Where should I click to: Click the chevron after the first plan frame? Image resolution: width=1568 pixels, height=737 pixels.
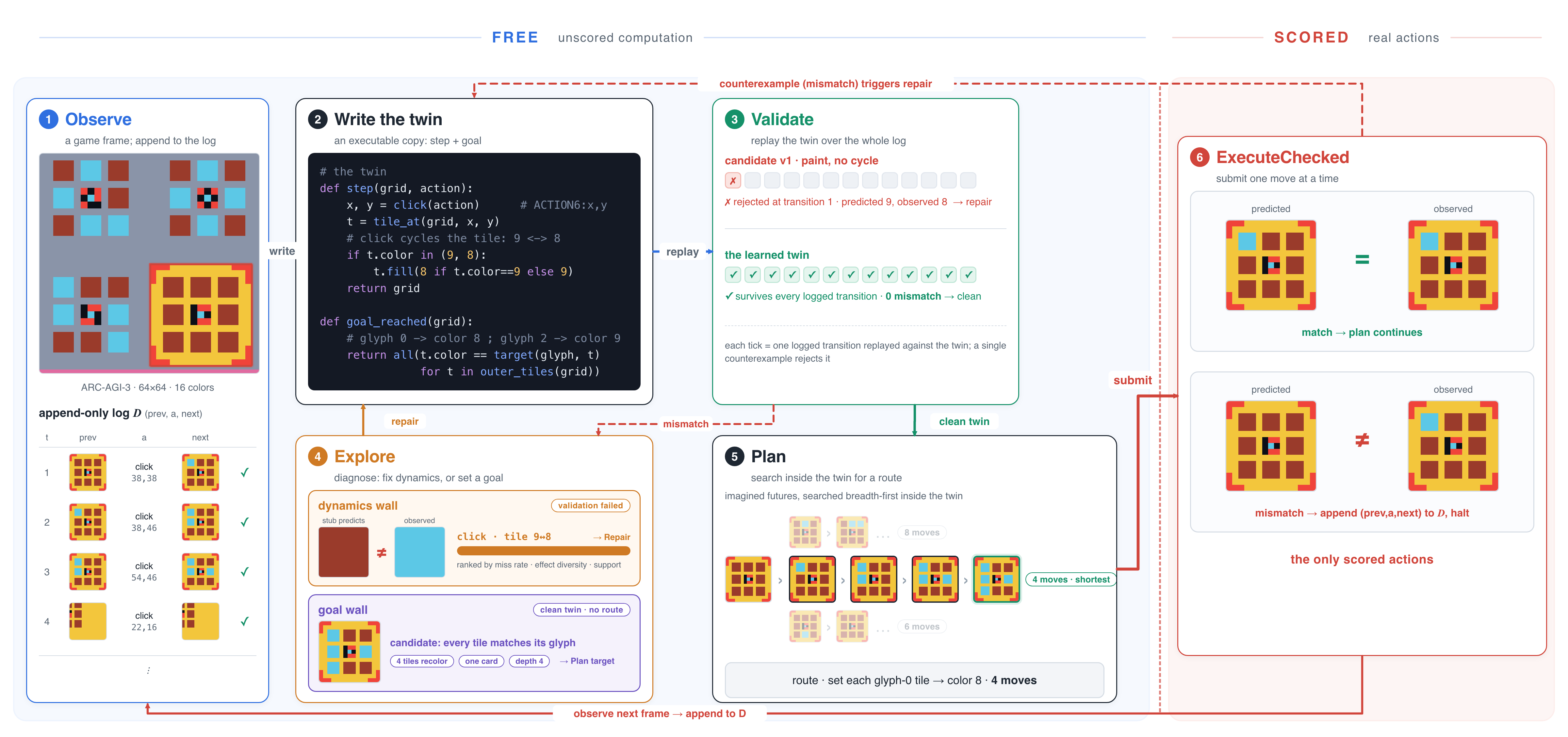point(780,581)
